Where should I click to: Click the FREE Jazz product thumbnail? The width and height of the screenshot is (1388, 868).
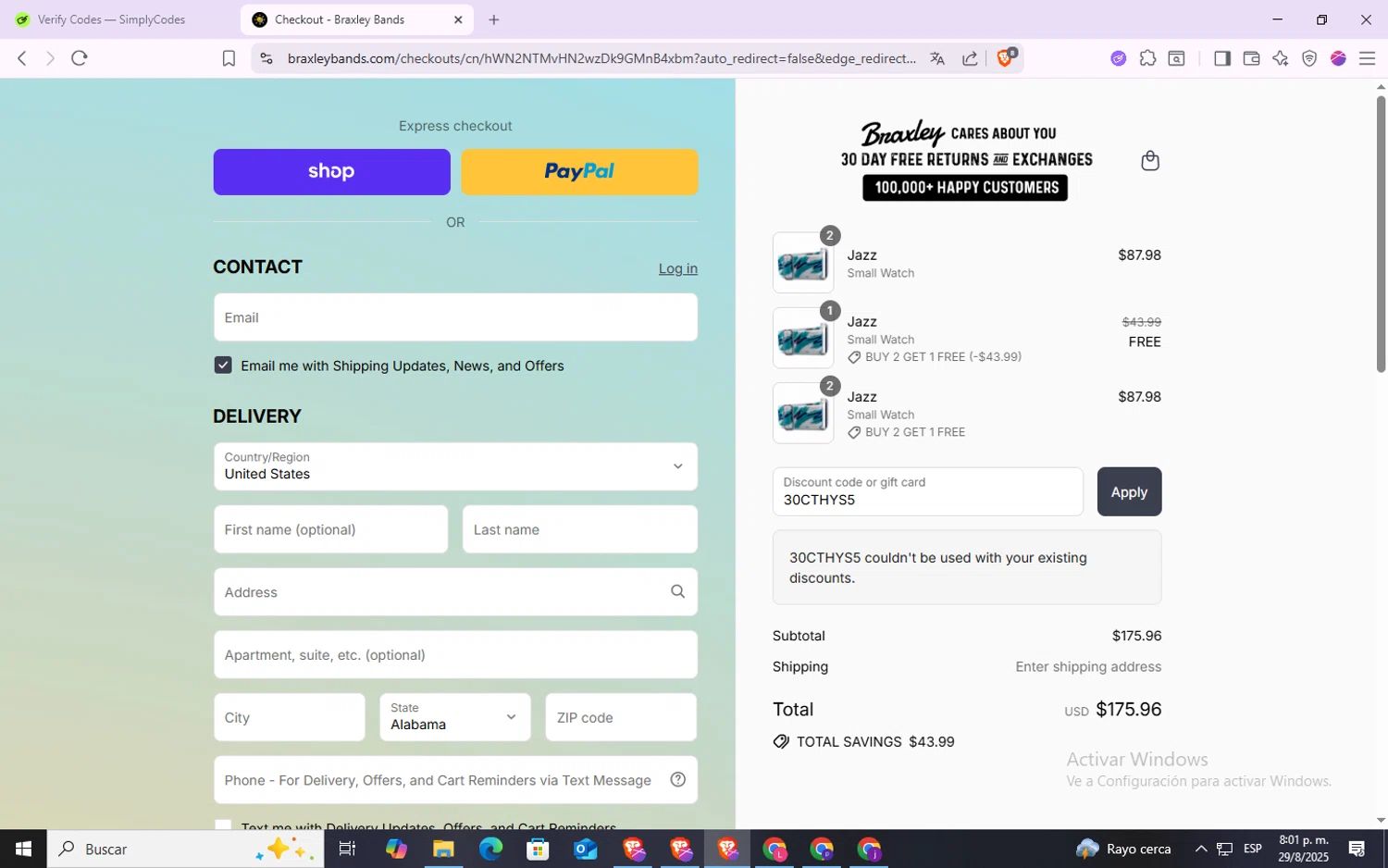point(803,338)
